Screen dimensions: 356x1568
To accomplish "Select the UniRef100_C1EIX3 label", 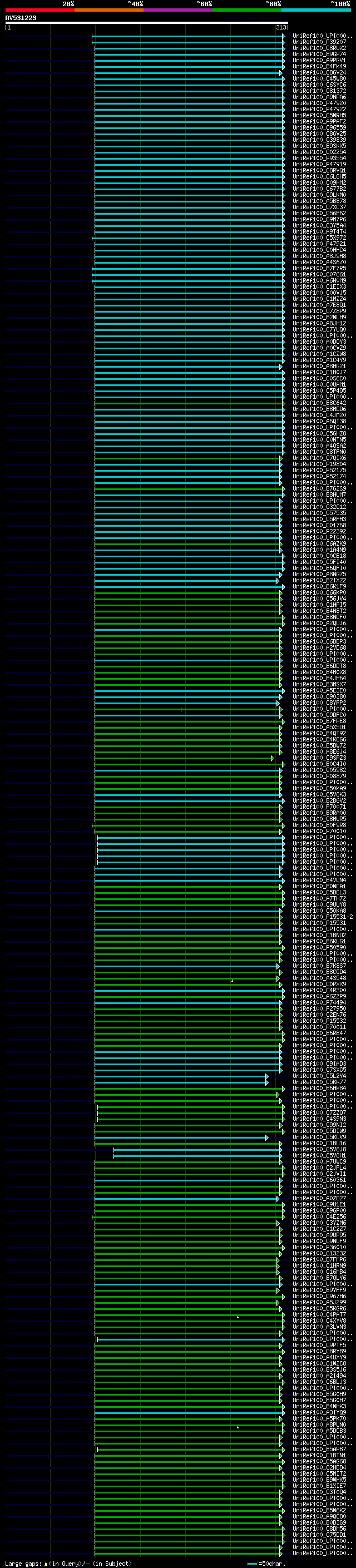I will 319,286.
